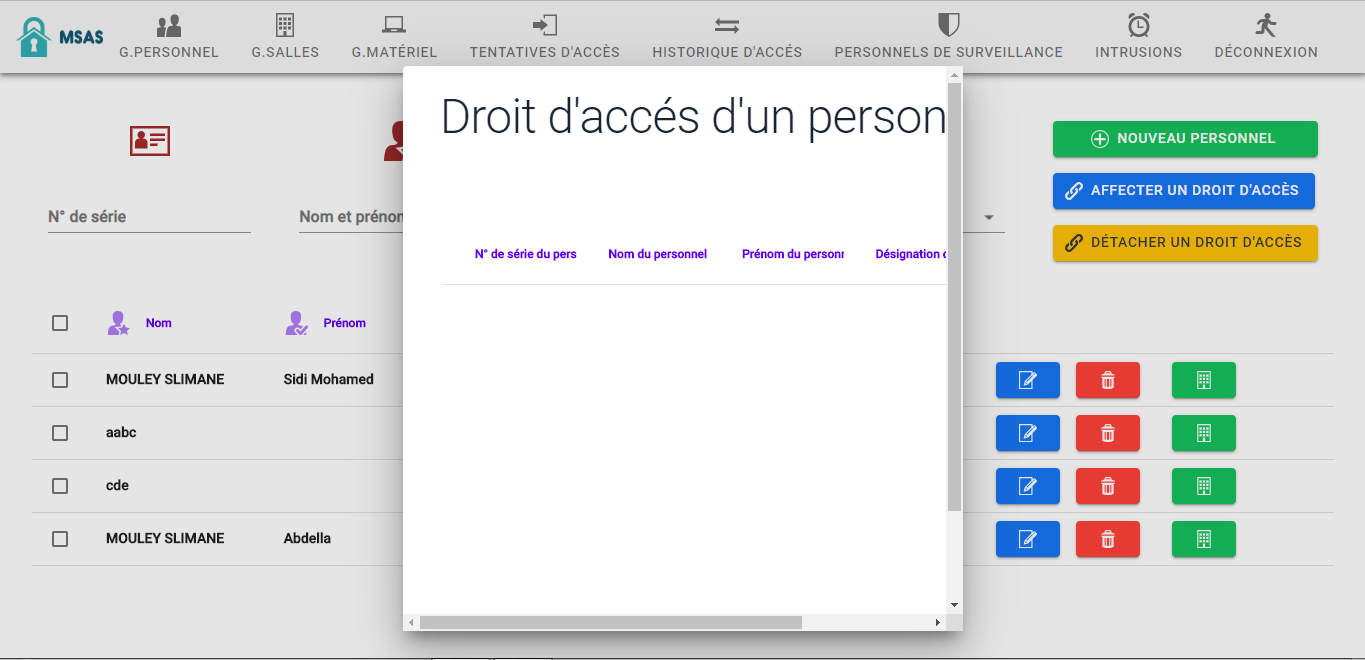Open the G.SALLES menu
1365x660 pixels.
(285, 37)
